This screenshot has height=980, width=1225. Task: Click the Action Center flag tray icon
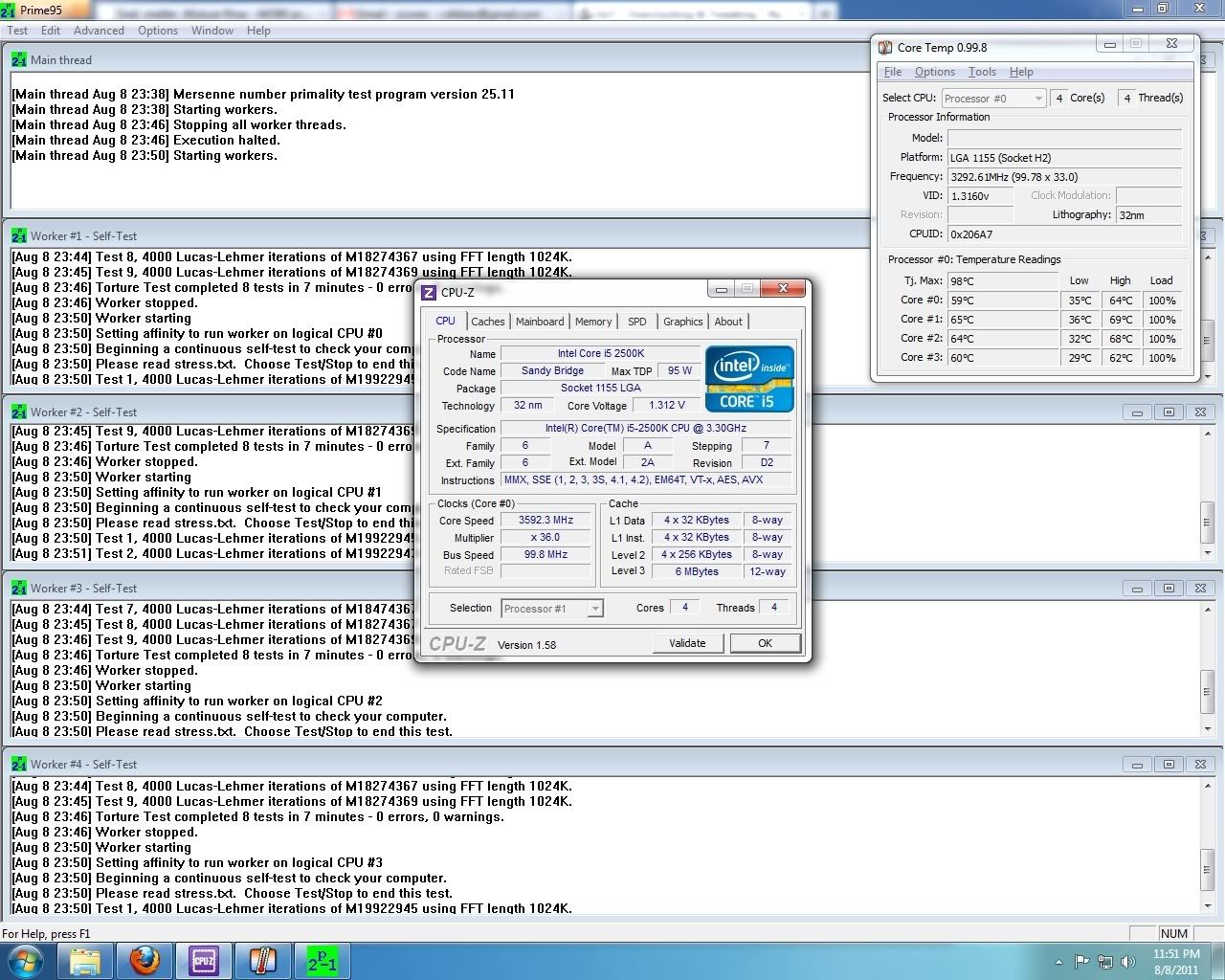[x=1081, y=962]
